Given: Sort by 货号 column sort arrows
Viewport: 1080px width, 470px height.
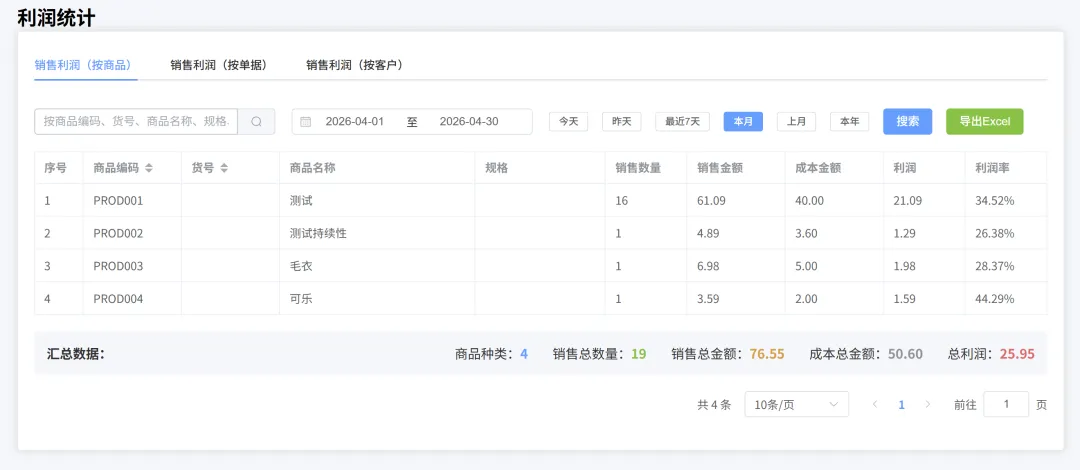Looking at the screenshot, I should (x=224, y=168).
